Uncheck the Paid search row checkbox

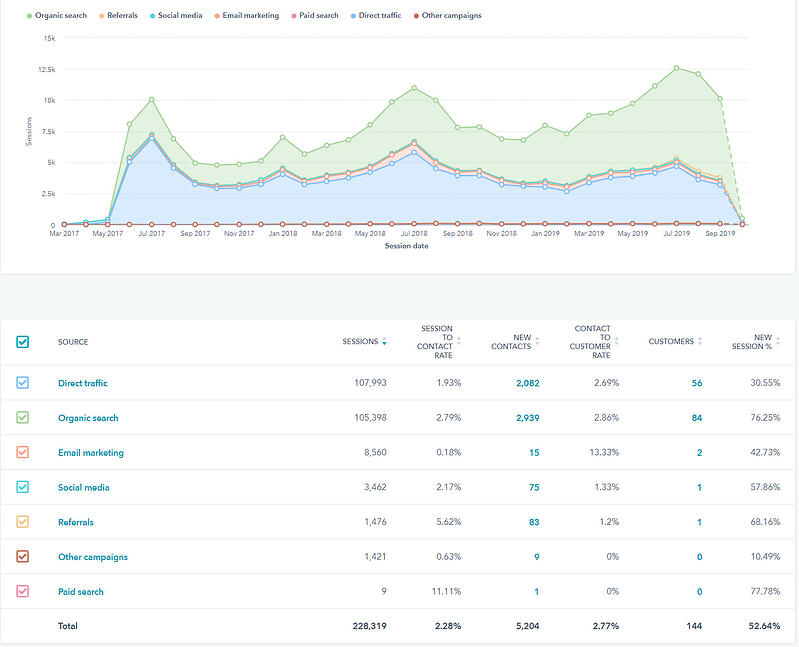pyautogui.click(x=22, y=591)
